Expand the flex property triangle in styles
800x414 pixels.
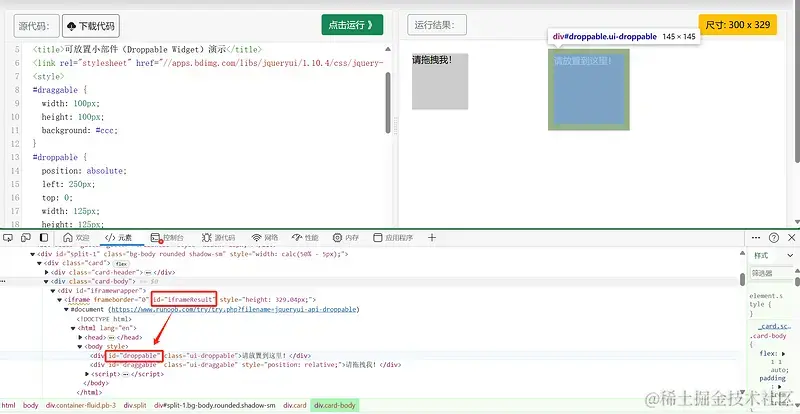pyautogui.click(x=783, y=354)
